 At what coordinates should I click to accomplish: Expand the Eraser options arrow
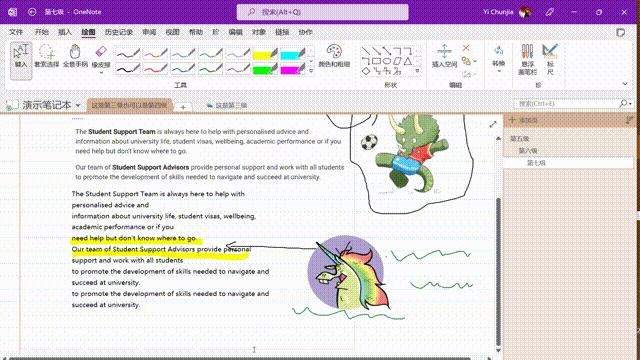(101, 73)
